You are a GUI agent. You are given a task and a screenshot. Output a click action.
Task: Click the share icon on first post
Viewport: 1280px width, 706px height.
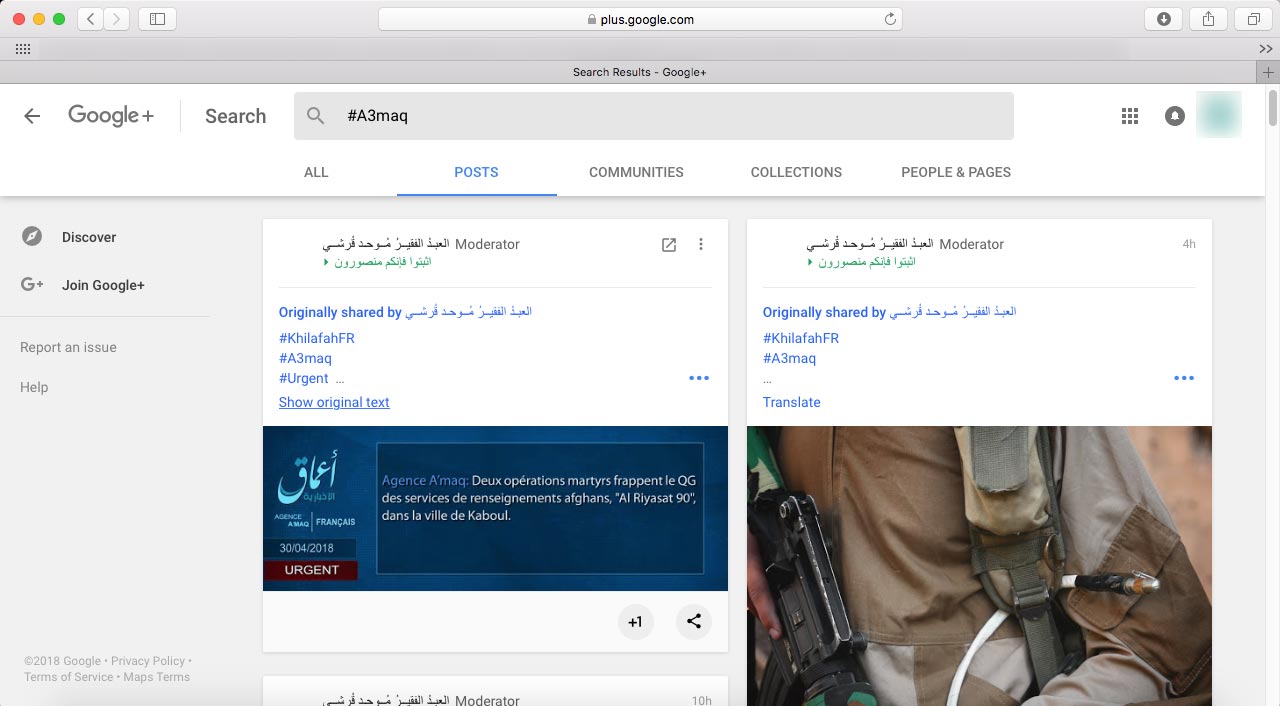[x=694, y=622]
